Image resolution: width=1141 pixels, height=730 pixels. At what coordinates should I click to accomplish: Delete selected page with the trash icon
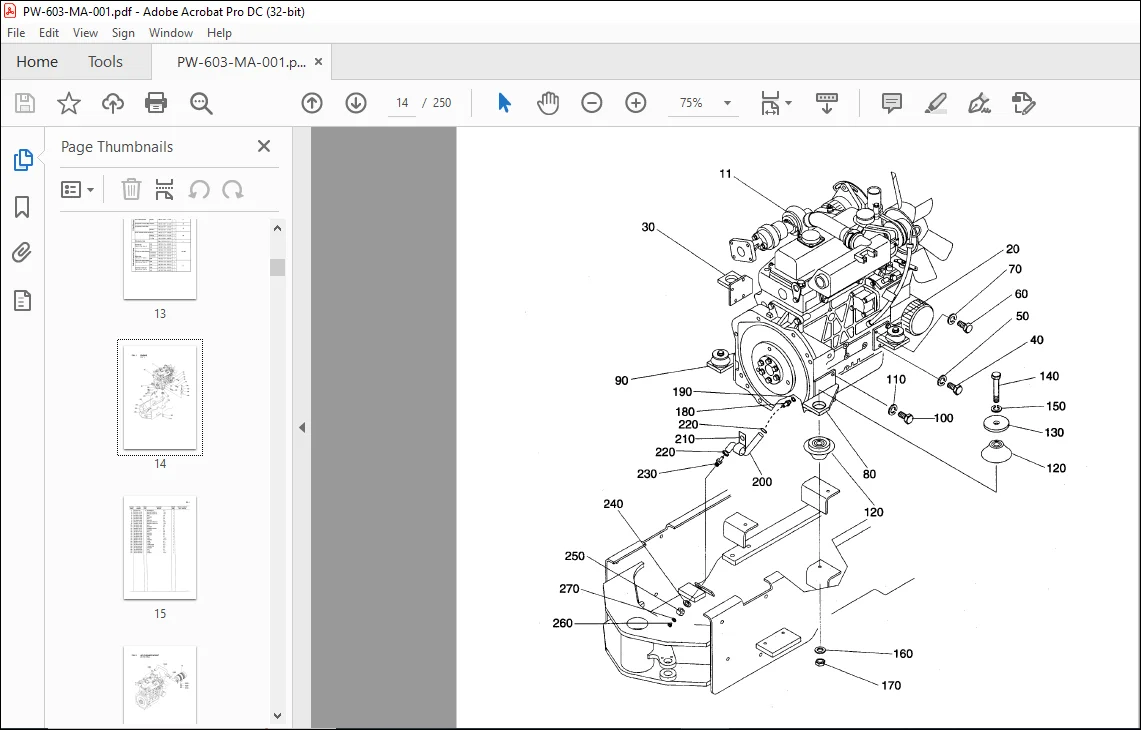click(x=131, y=190)
